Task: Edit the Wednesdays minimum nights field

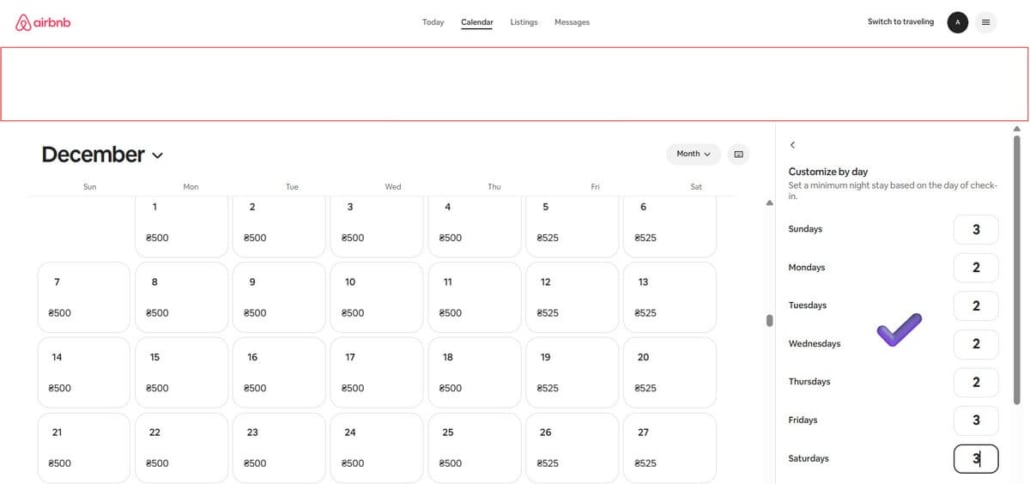Action: pyautogui.click(x=976, y=344)
